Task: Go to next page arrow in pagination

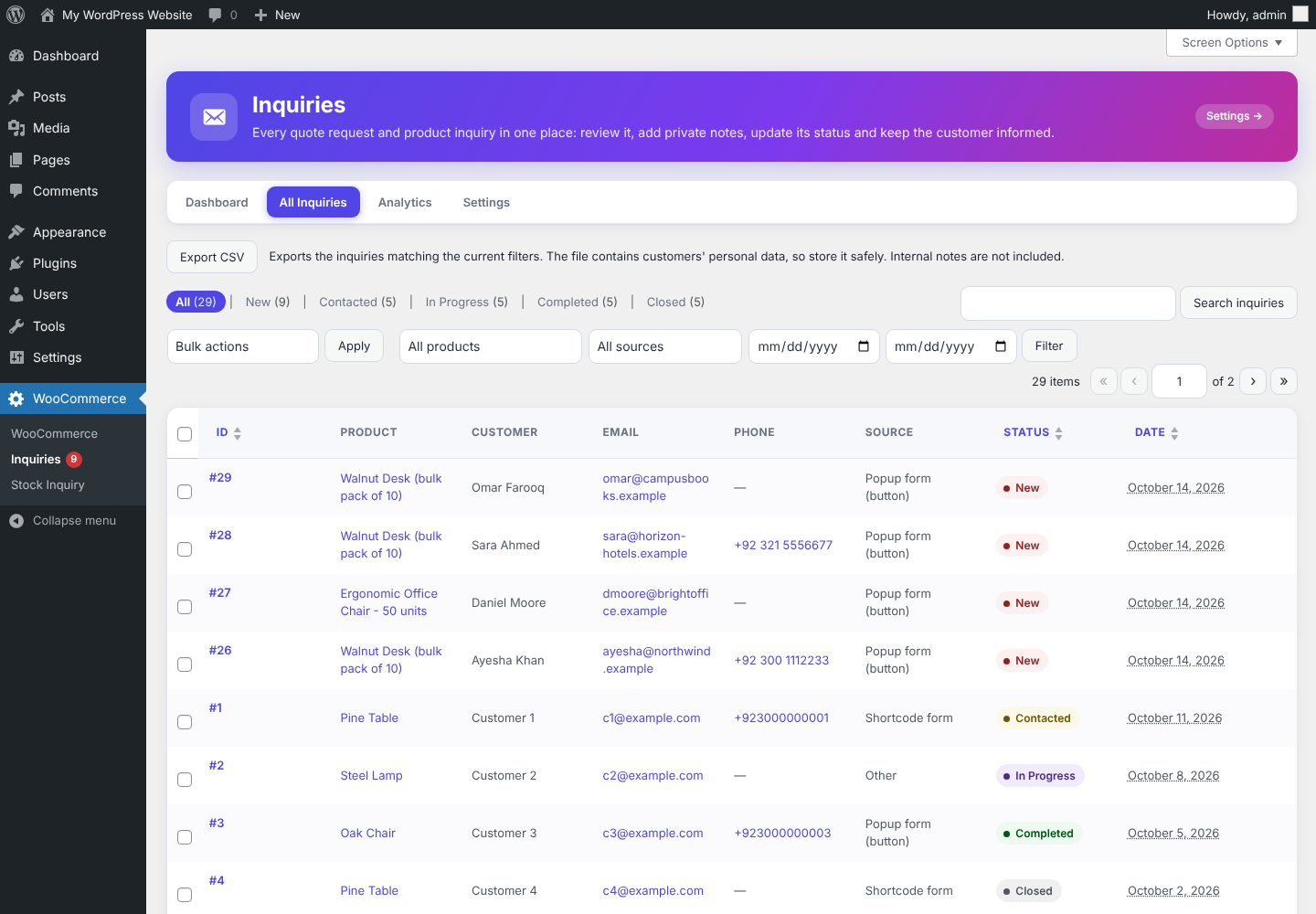Action: tap(1253, 381)
